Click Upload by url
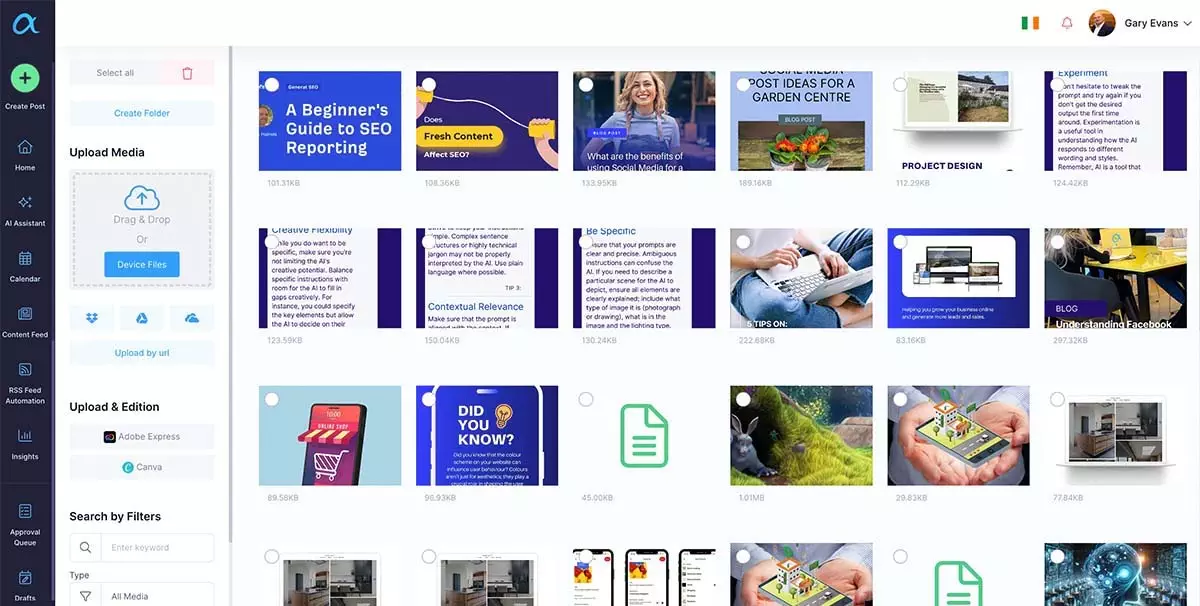Image resolution: width=1200 pixels, height=606 pixels. tap(142, 353)
